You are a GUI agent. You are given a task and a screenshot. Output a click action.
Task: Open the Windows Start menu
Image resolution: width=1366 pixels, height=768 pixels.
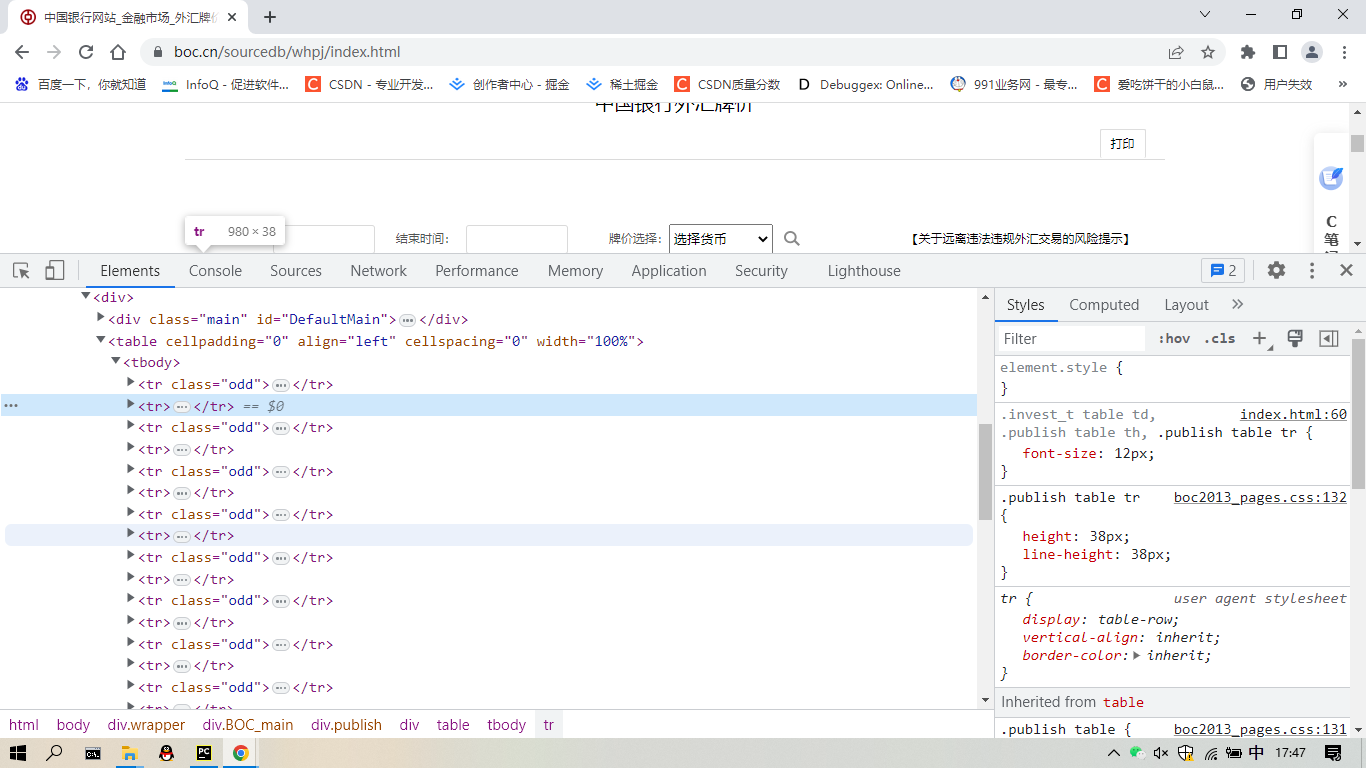pyautogui.click(x=18, y=753)
